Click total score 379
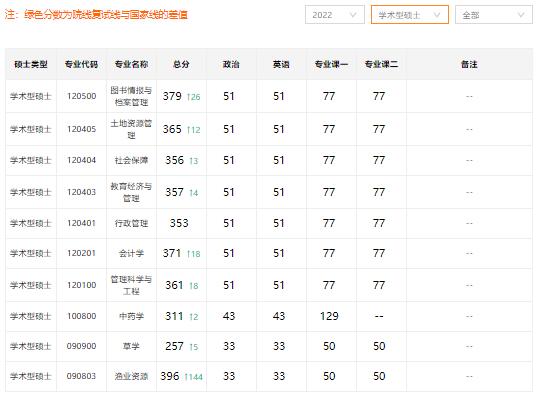This screenshot has width=539, height=399. (172, 96)
